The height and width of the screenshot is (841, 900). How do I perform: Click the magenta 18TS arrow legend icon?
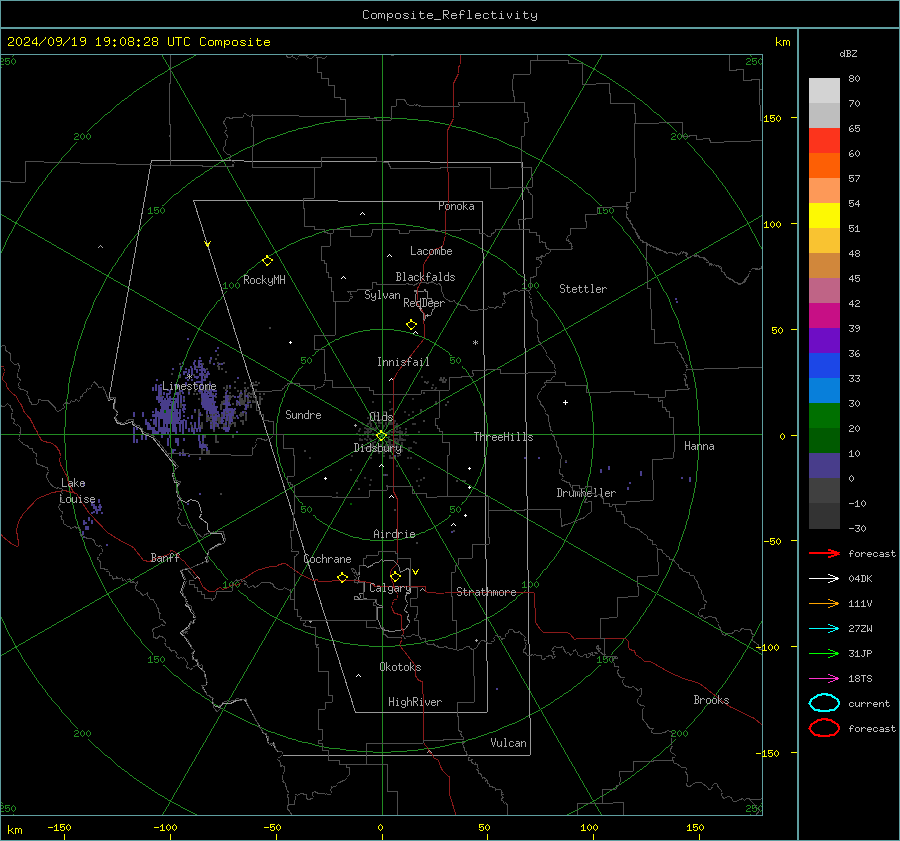[824, 679]
